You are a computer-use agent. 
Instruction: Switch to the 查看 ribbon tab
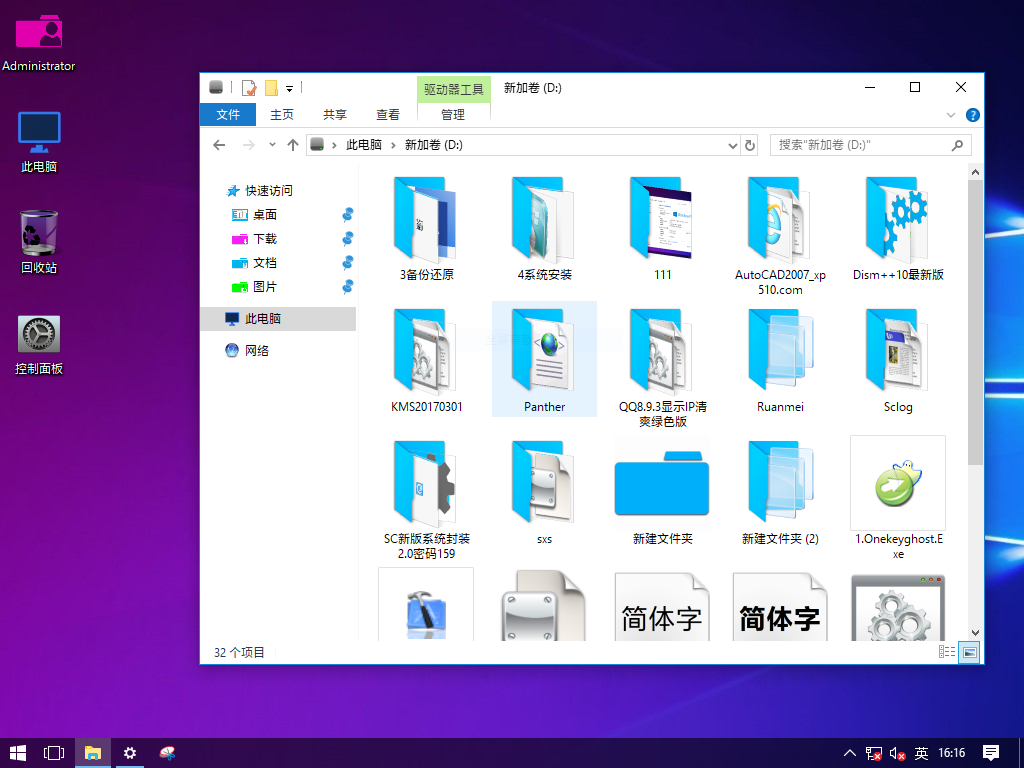[387, 115]
